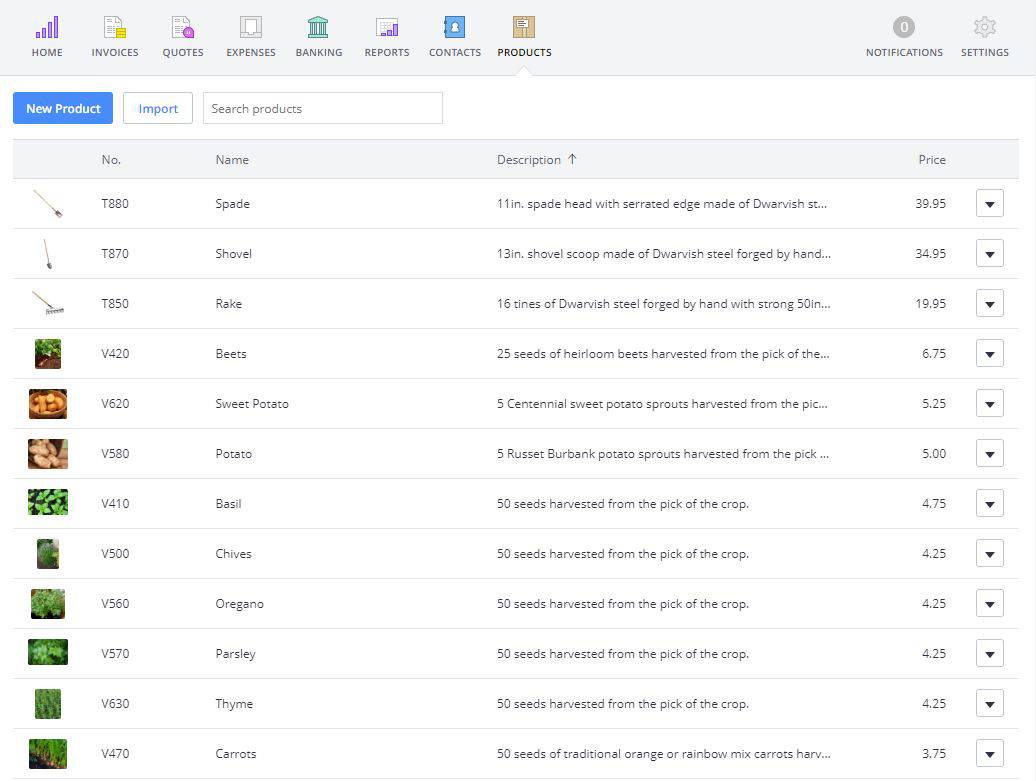Open the actions dropdown for Carrots

click(x=989, y=754)
